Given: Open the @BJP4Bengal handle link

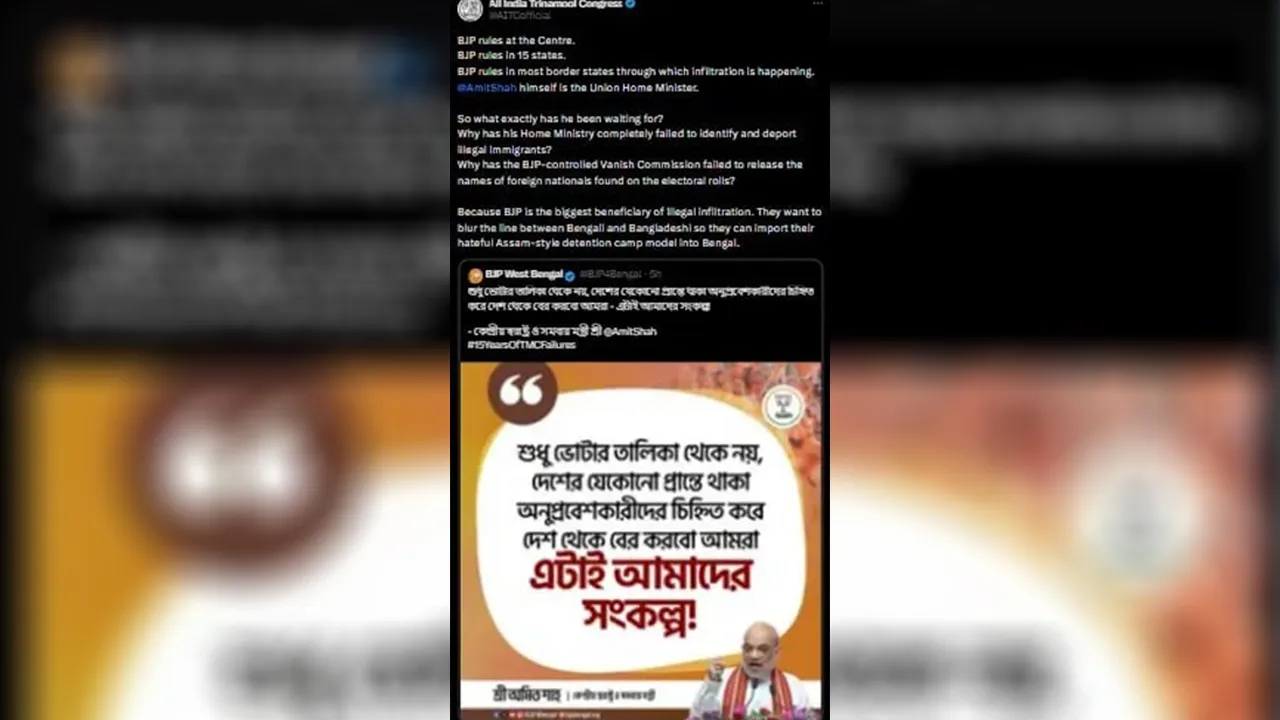Looking at the screenshot, I should (610, 274).
